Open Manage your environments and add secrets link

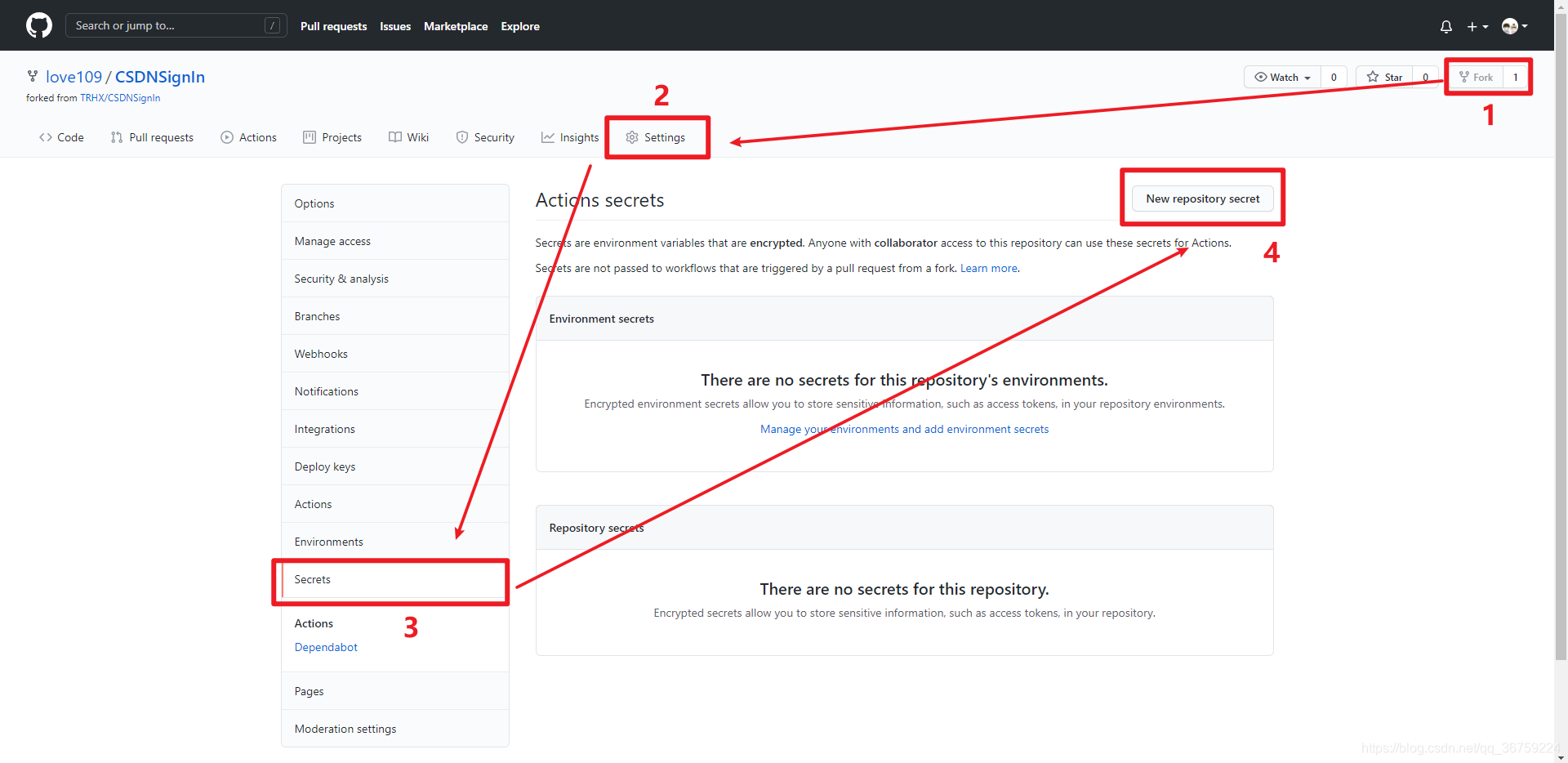click(904, 429)
